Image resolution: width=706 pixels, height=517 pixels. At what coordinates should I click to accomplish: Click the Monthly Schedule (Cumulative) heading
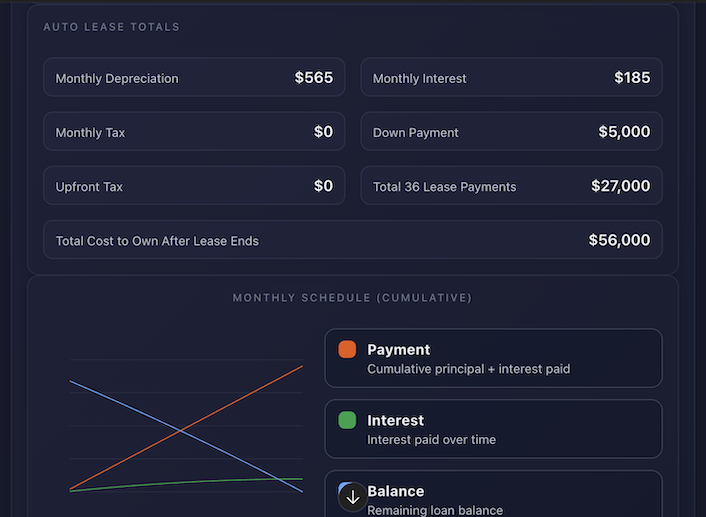(x=352, y=298)
